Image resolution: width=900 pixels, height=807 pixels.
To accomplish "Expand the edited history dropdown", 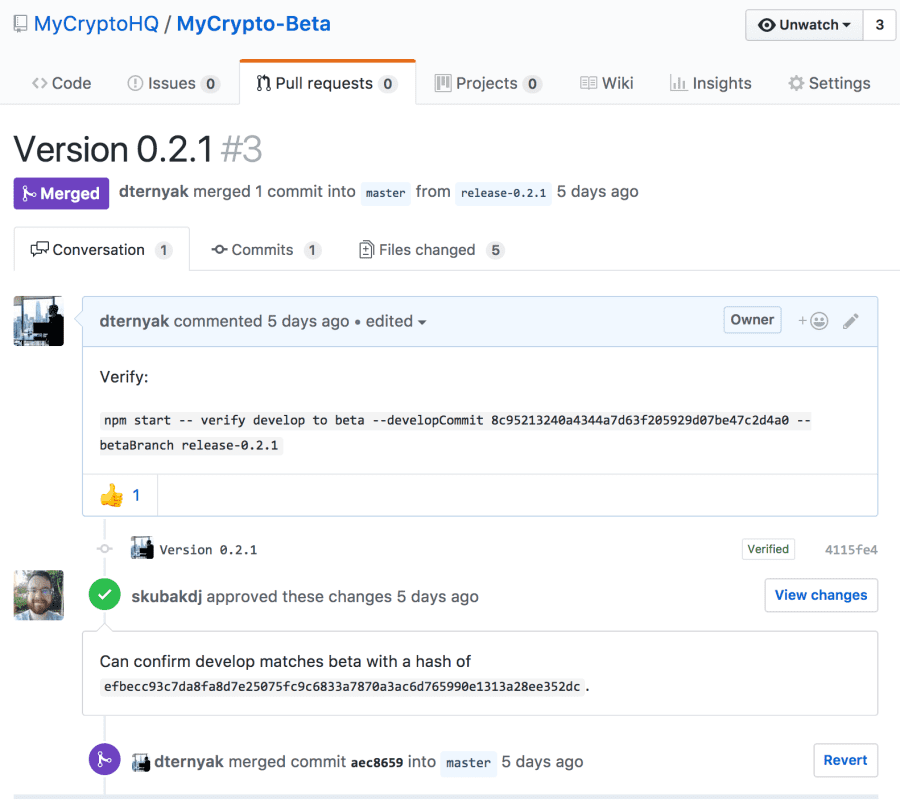I will click(x=396, y=321).
